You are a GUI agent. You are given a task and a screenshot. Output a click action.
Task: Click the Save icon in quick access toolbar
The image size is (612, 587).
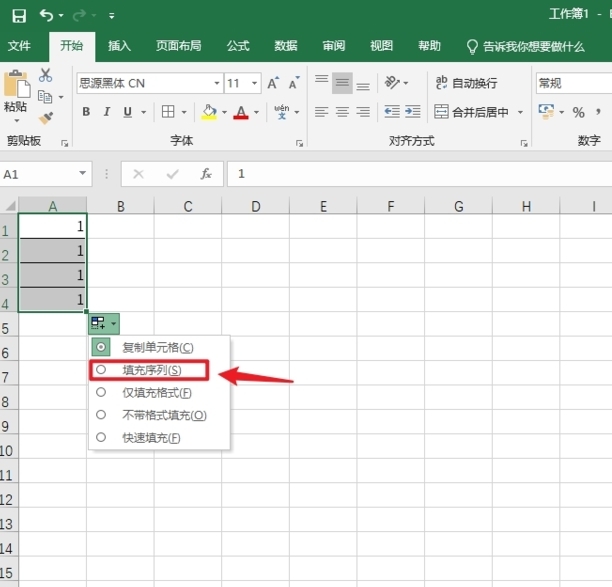pyautogui.click(x=19, y=16)
